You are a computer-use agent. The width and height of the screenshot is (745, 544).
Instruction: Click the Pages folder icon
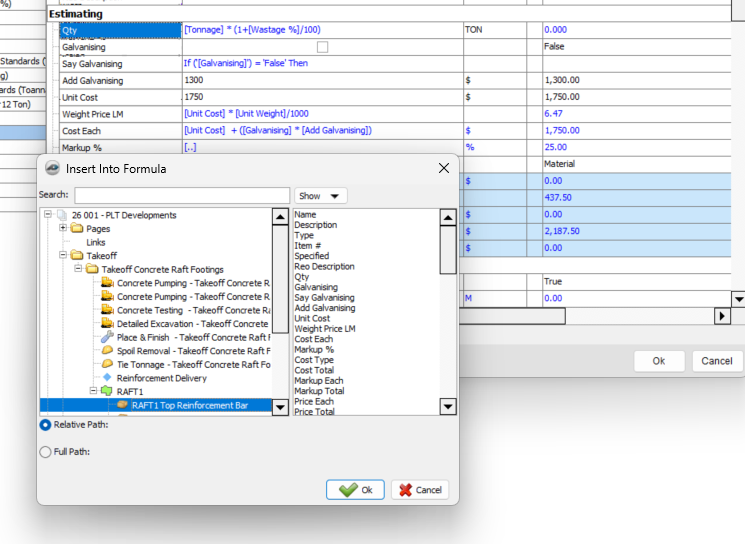(77, 229)
